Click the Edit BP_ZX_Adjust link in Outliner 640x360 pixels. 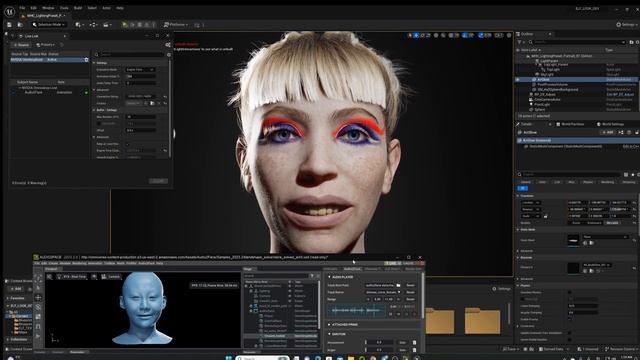tap(620, 94)
